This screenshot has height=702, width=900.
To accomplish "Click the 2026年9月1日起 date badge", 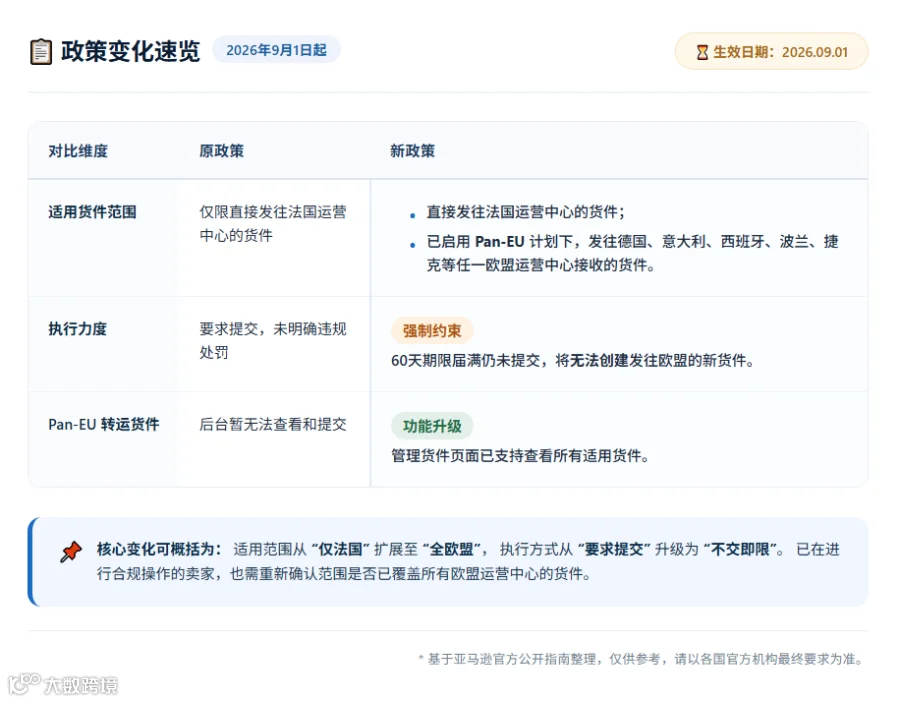I will click(277, 50).
